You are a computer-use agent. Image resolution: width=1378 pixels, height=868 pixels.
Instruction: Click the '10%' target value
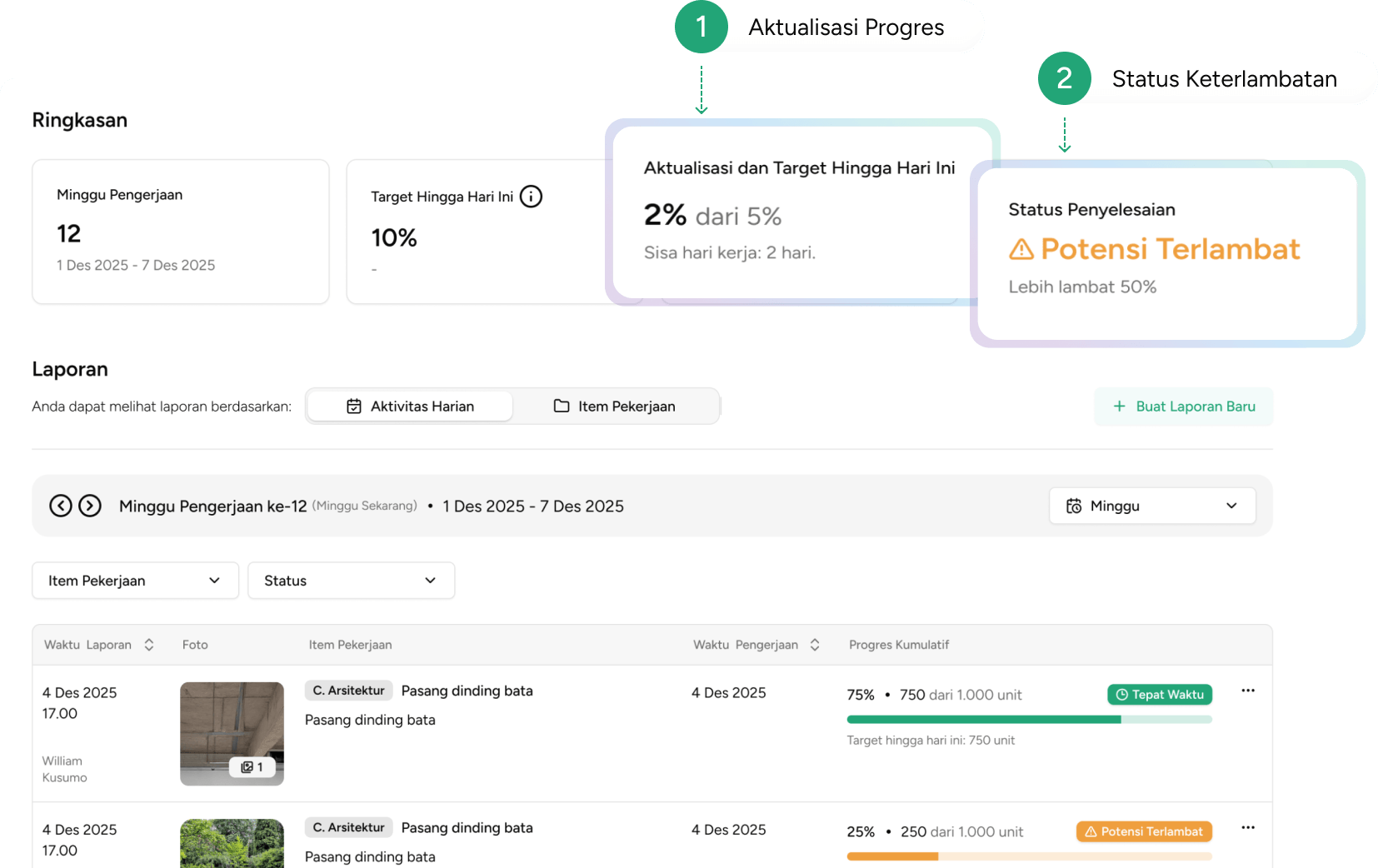pos(394,238)
